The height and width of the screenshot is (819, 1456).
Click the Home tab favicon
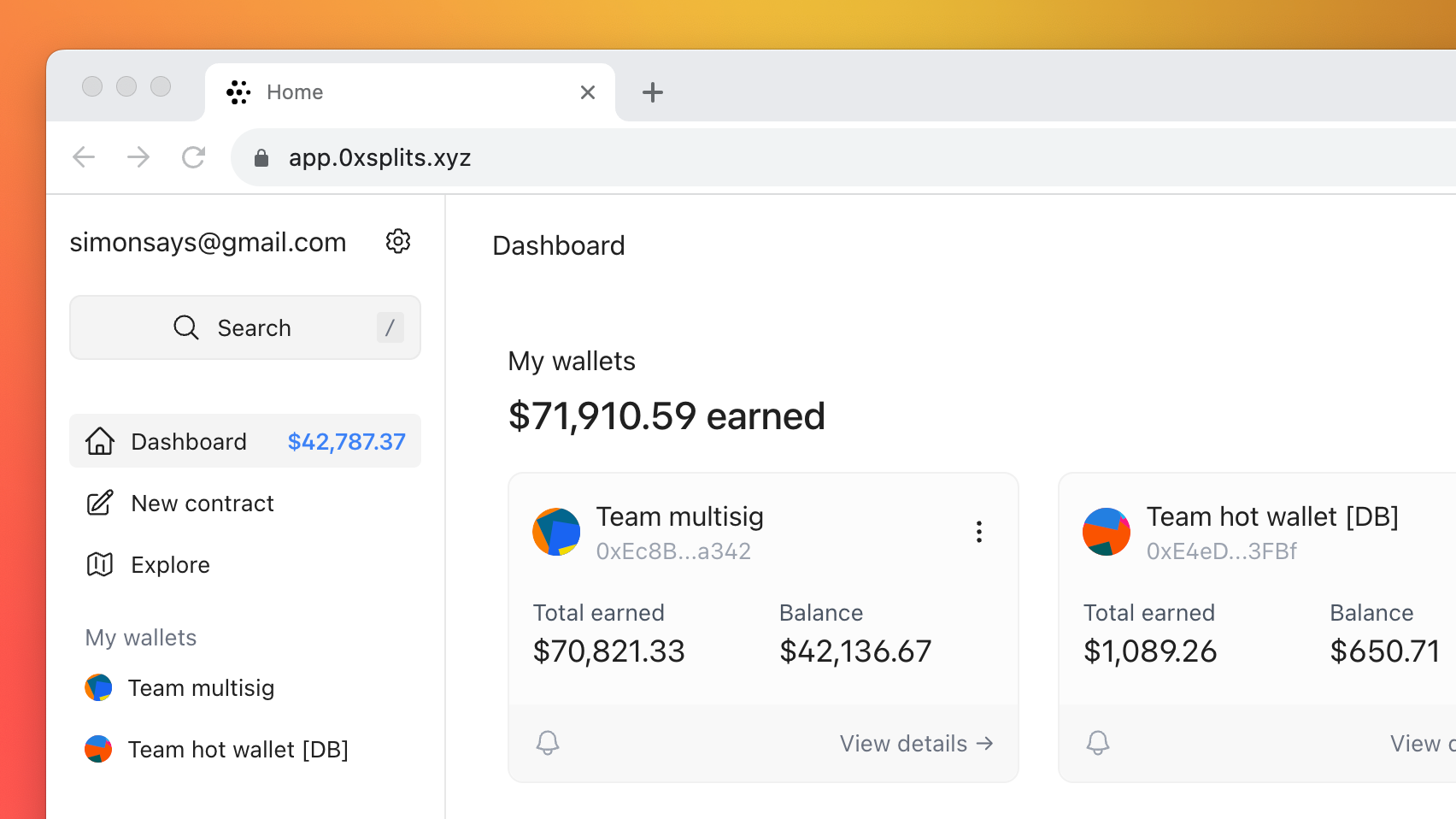pyautogui.click(x=238, y=92)
